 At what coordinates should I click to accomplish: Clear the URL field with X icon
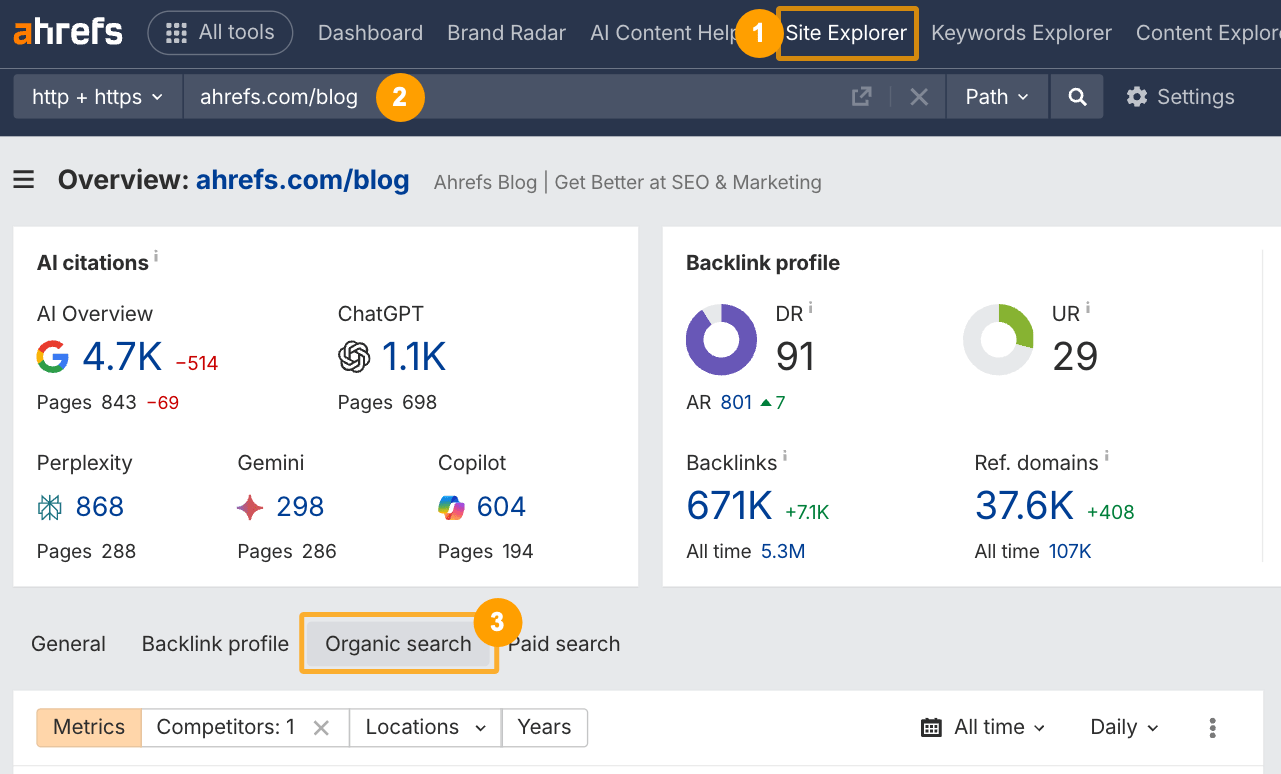(919, 97)
